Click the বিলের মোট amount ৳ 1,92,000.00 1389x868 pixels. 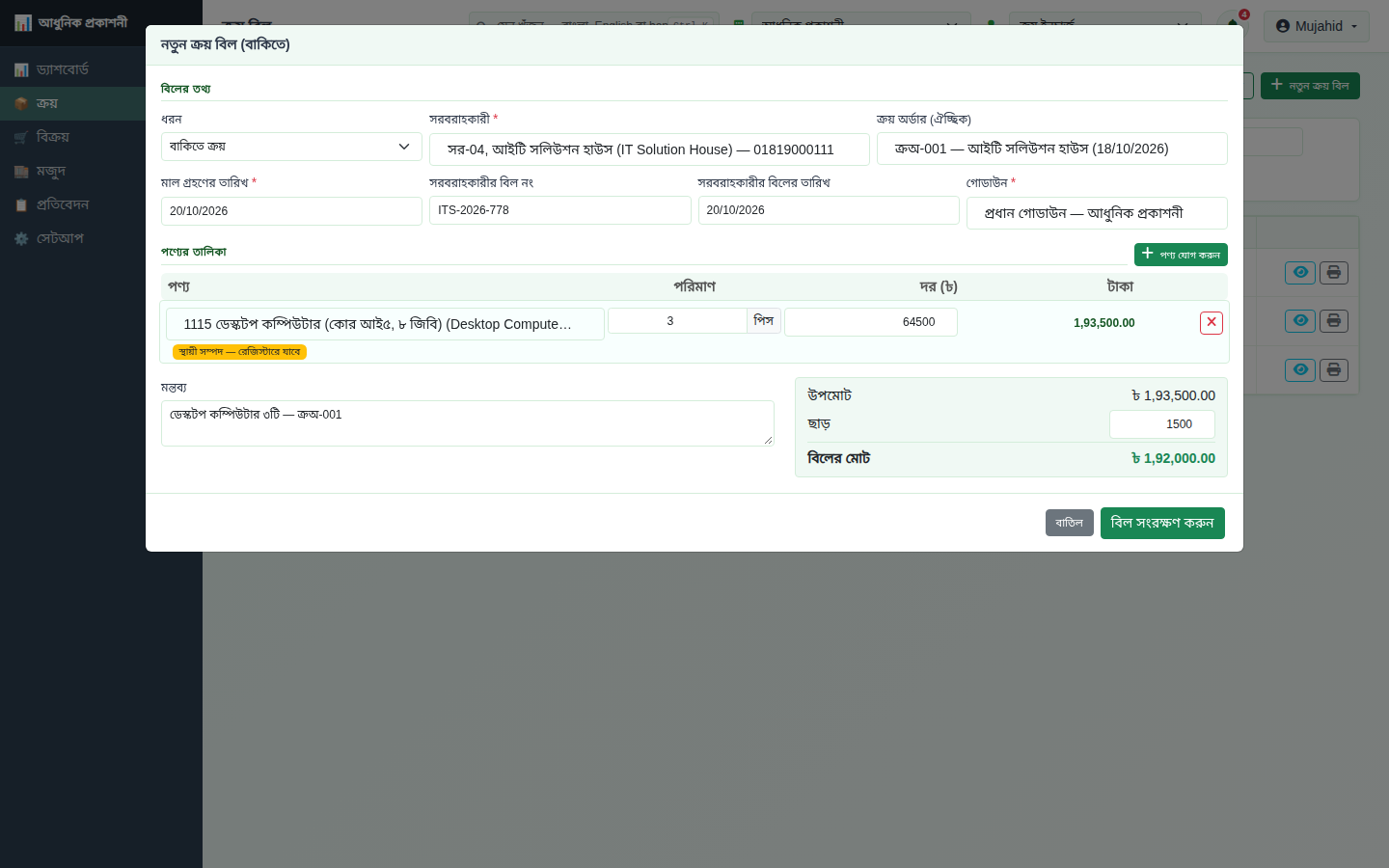tap(1173, 458)
